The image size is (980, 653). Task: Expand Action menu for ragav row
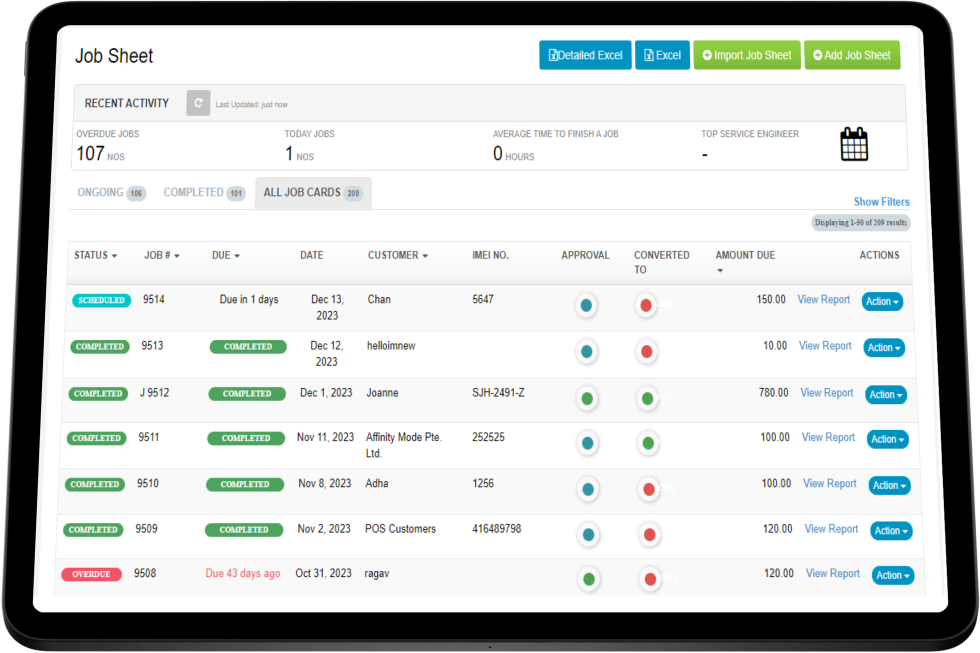point(892,575)
